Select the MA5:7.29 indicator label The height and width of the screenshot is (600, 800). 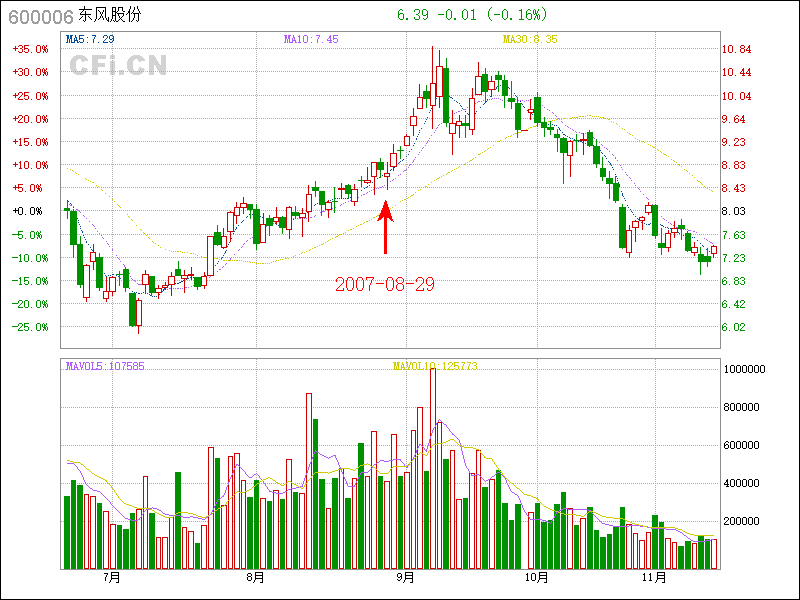tap(90, 39)
